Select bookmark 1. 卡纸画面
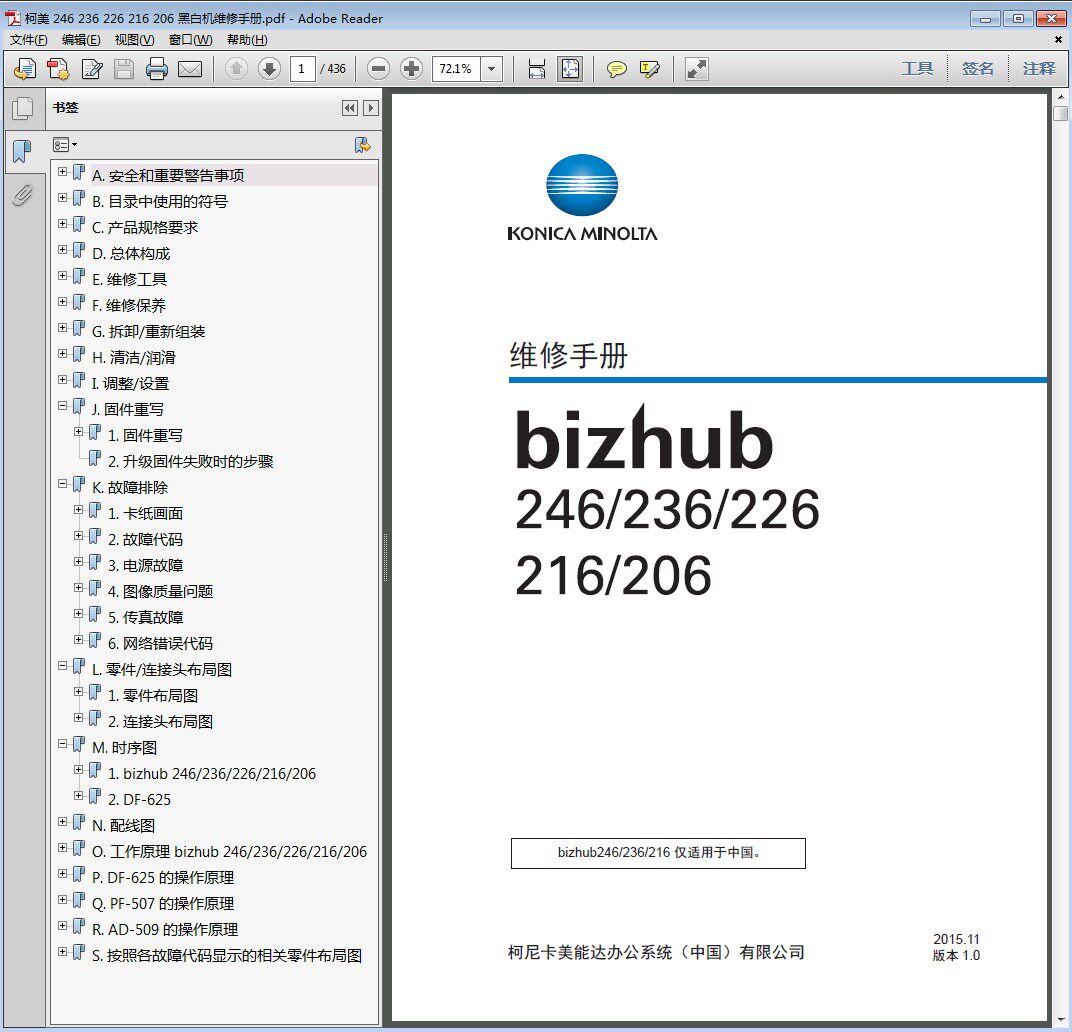Viewport: 1072px width, 1032px height. point(145,514)
